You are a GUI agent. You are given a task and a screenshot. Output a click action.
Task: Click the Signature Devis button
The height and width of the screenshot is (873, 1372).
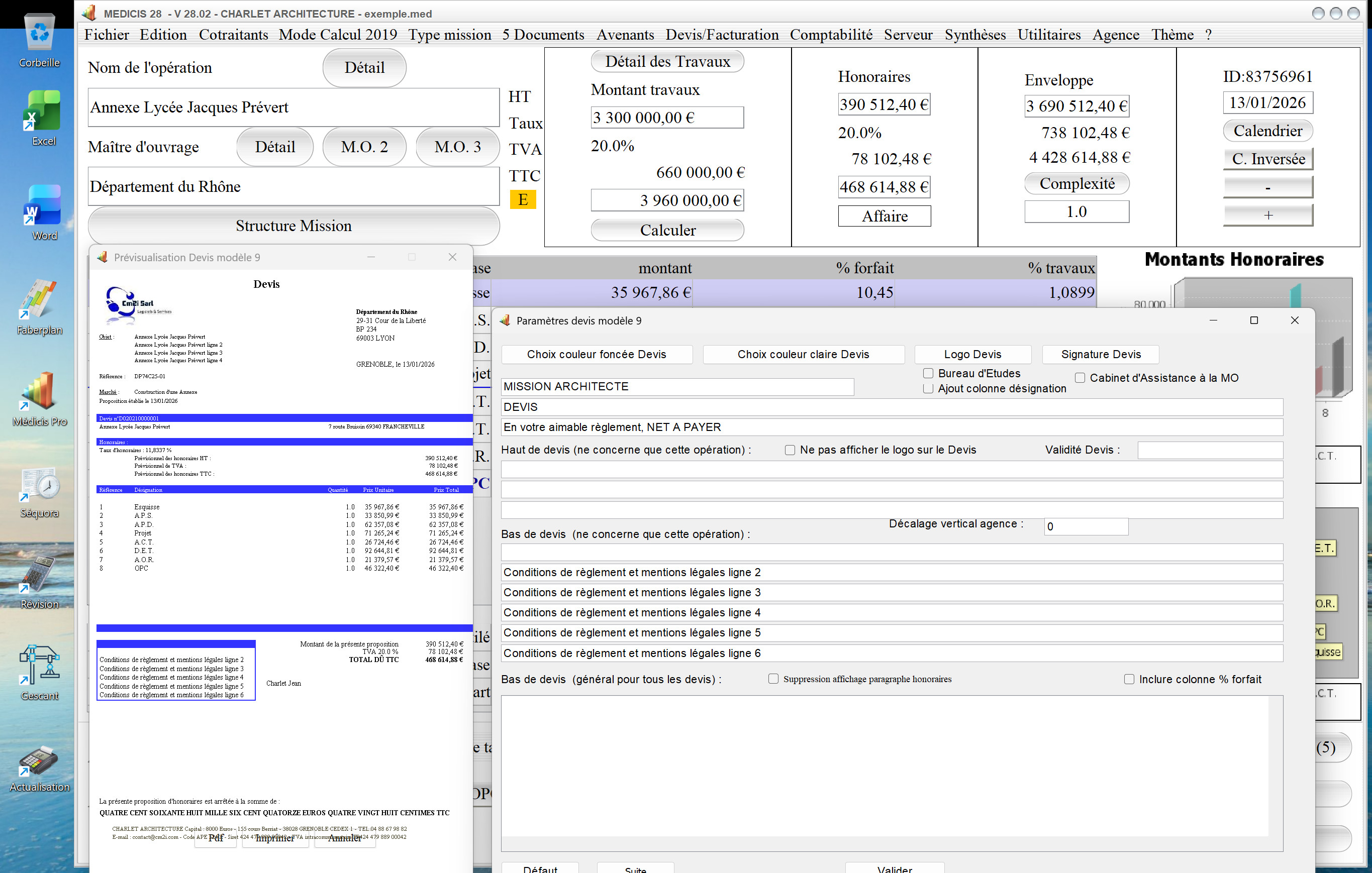(1101, 354)
